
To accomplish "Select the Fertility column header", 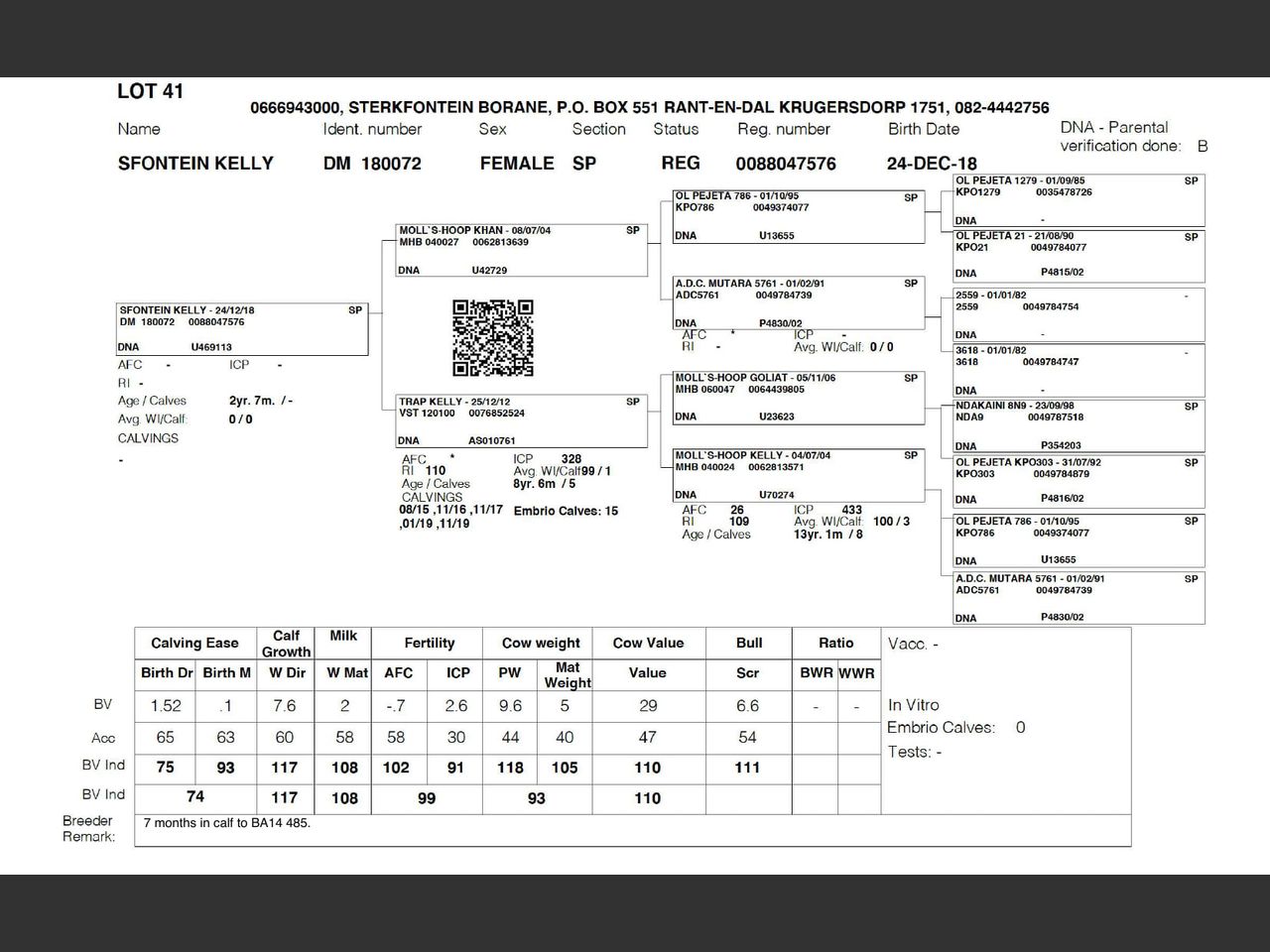I will click(x=429, y=643).
